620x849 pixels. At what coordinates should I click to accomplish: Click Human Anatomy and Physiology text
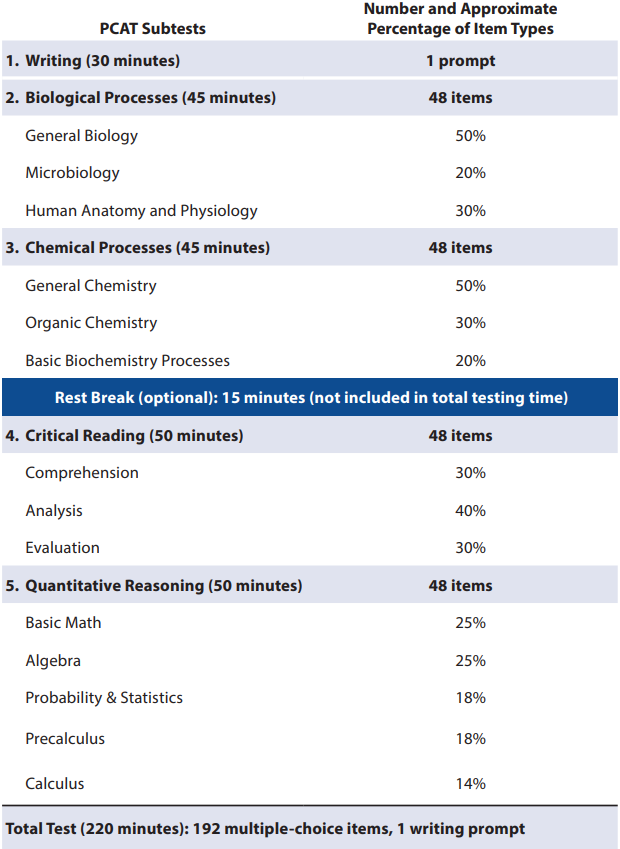[141, 211]
